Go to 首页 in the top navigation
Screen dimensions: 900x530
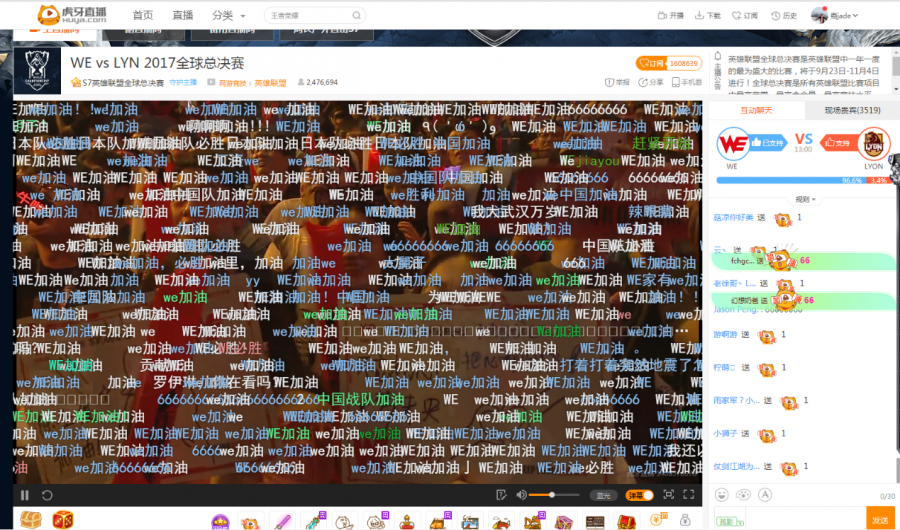pyautogui.click(x=142, y=16)
